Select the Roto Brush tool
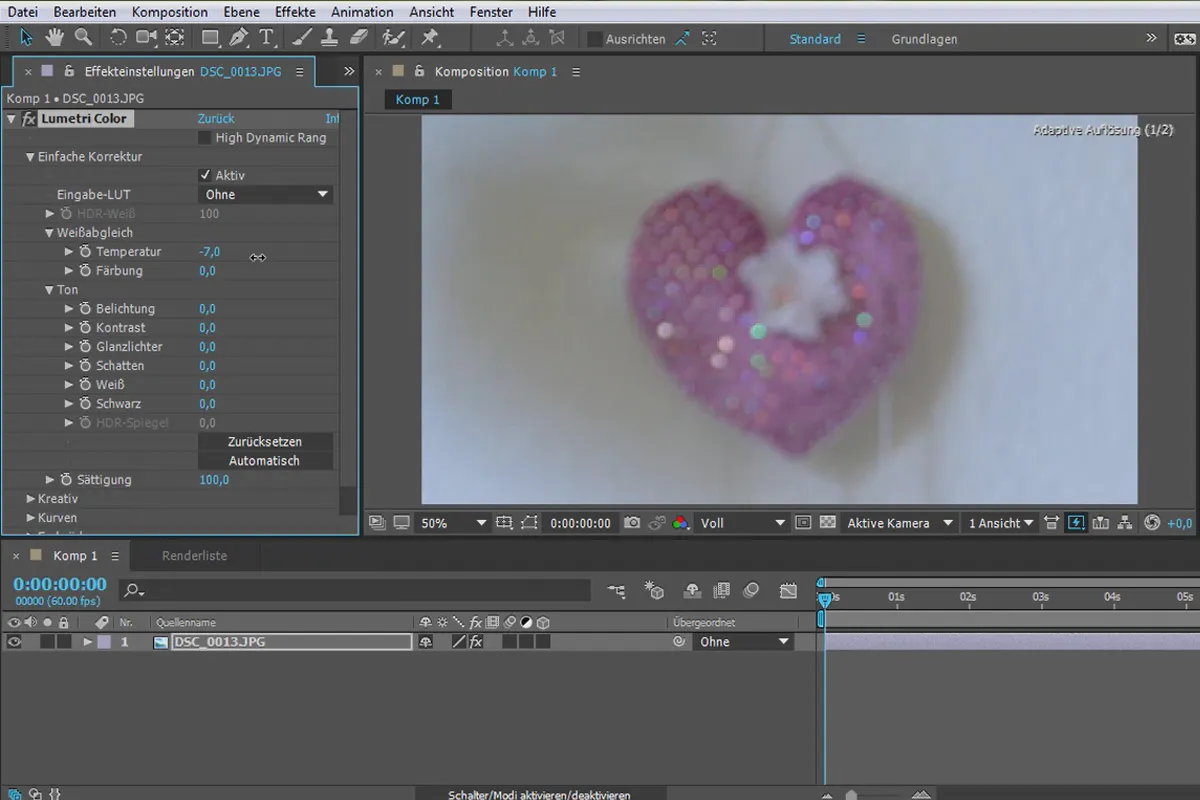 pos(393,38)
